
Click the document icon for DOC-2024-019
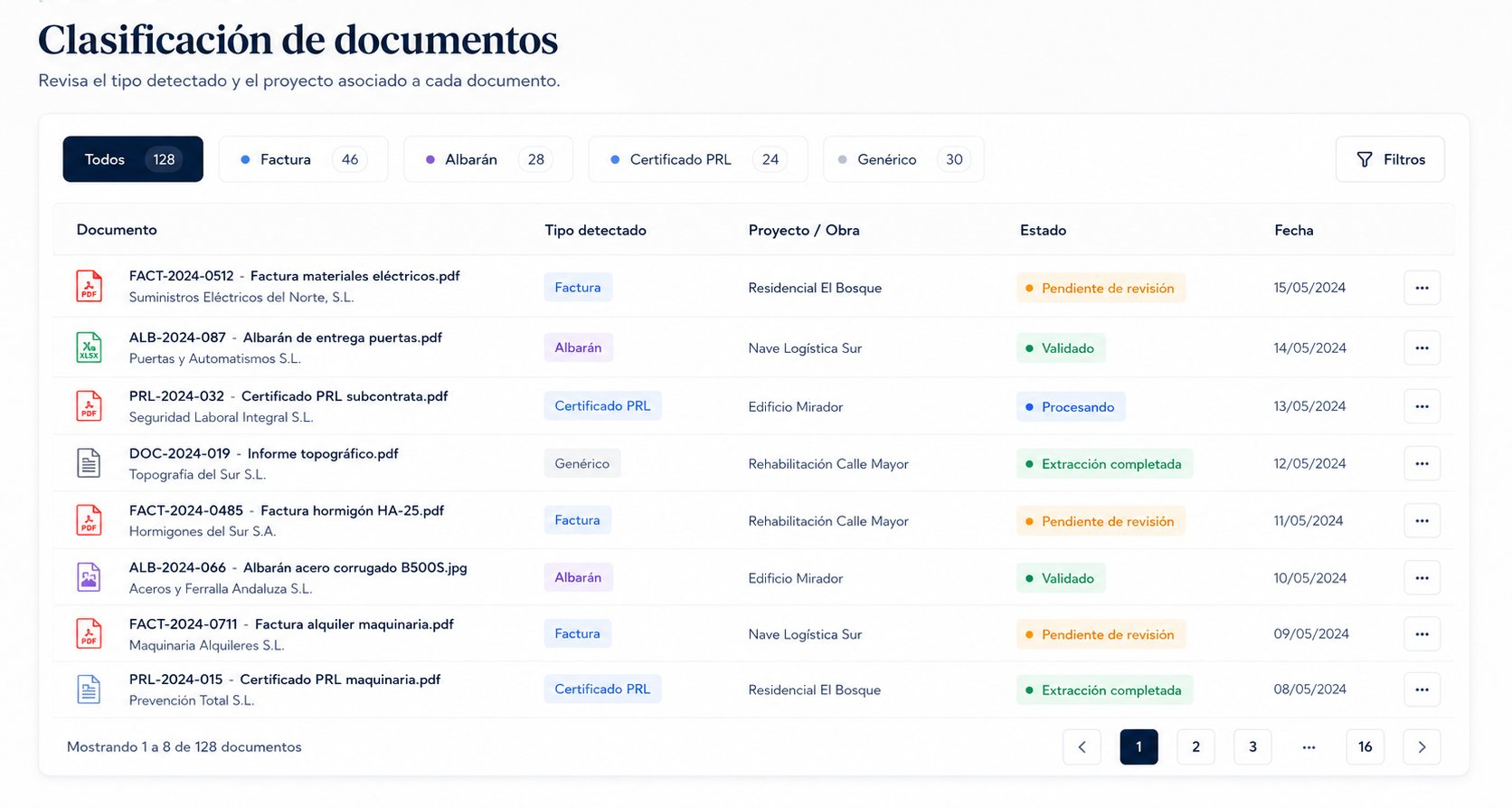click(89, 463)
